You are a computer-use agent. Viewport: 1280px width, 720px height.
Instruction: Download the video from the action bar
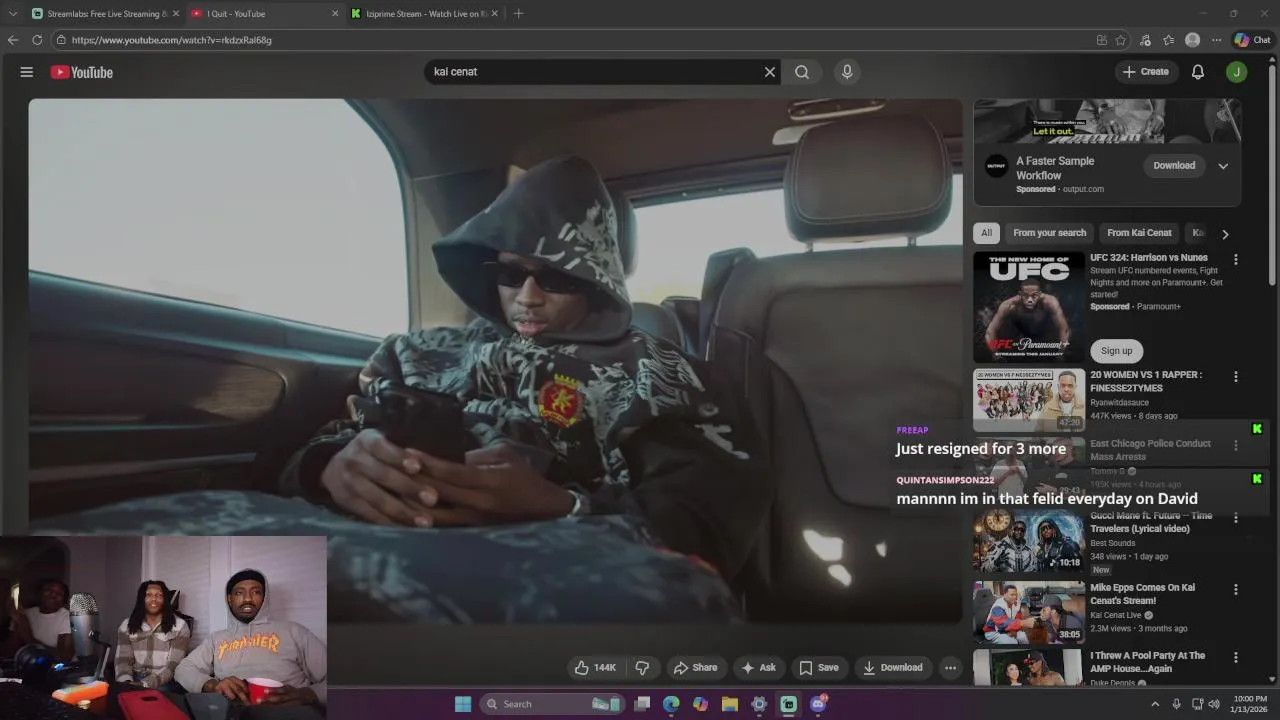[x=893, y=668]
